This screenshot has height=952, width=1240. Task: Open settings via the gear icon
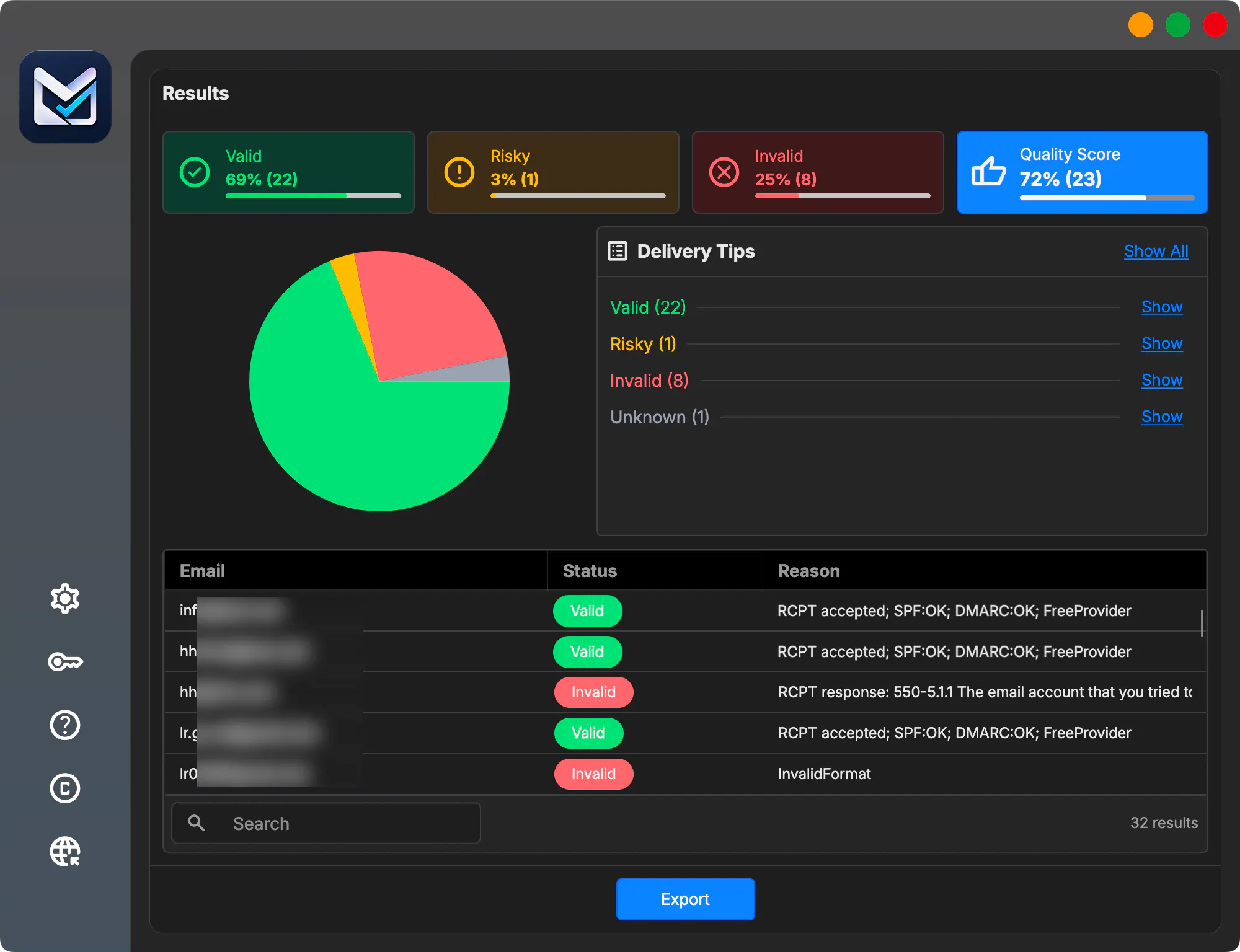(x=65, y=599)
